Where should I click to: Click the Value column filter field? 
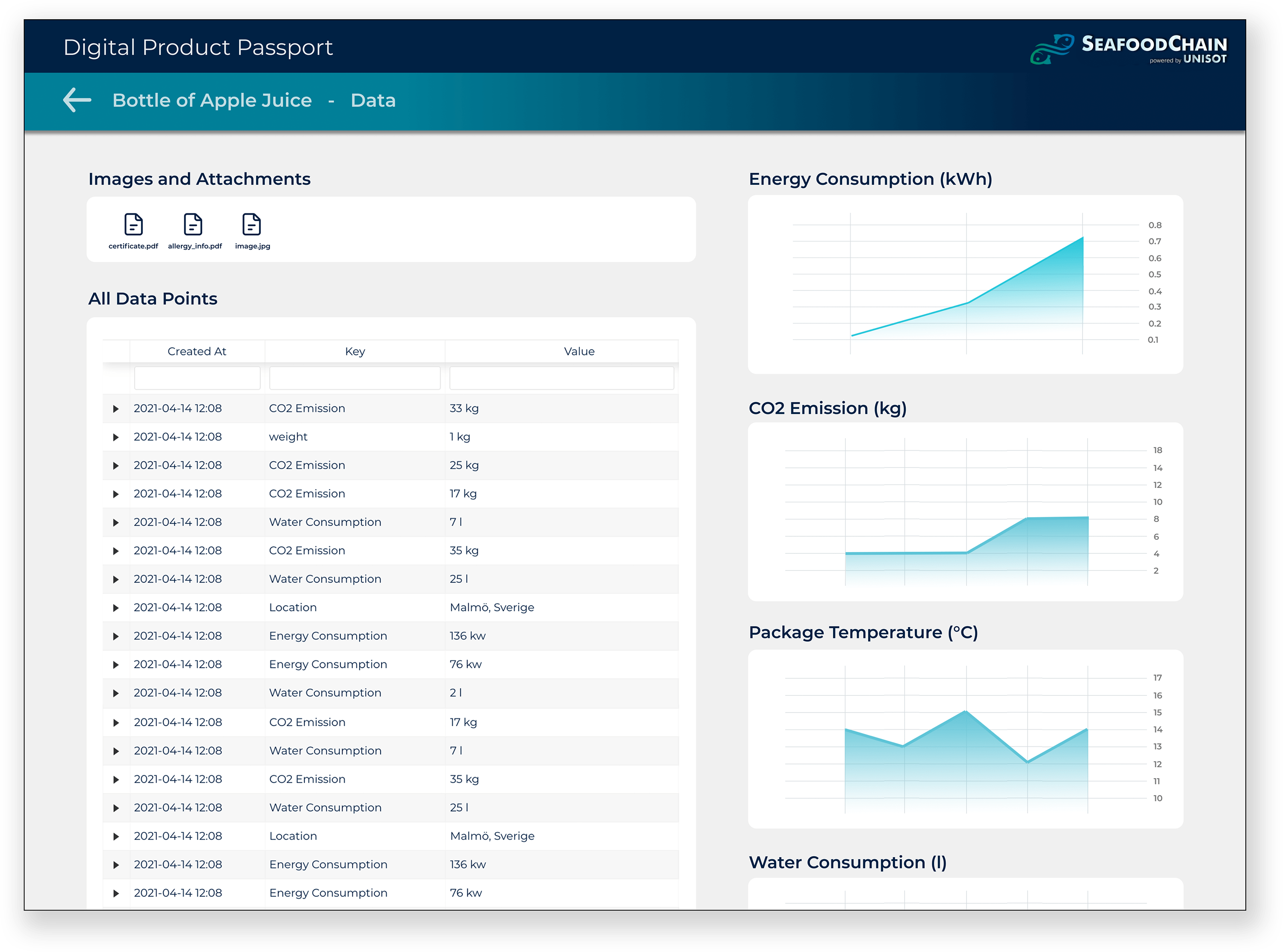(x=561, y=378)
